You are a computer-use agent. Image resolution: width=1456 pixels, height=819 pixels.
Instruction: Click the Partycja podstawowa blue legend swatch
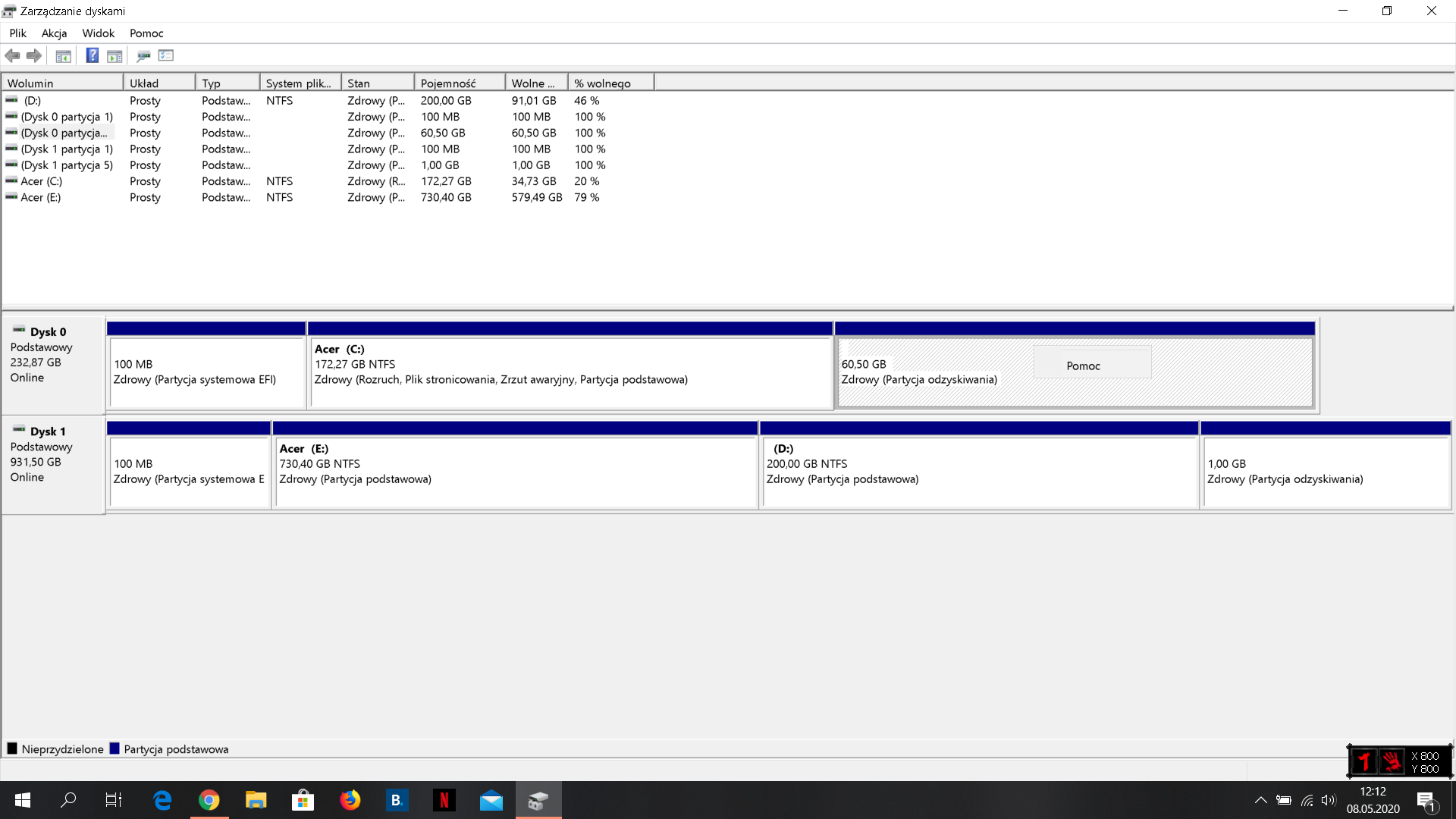(115, 748)
